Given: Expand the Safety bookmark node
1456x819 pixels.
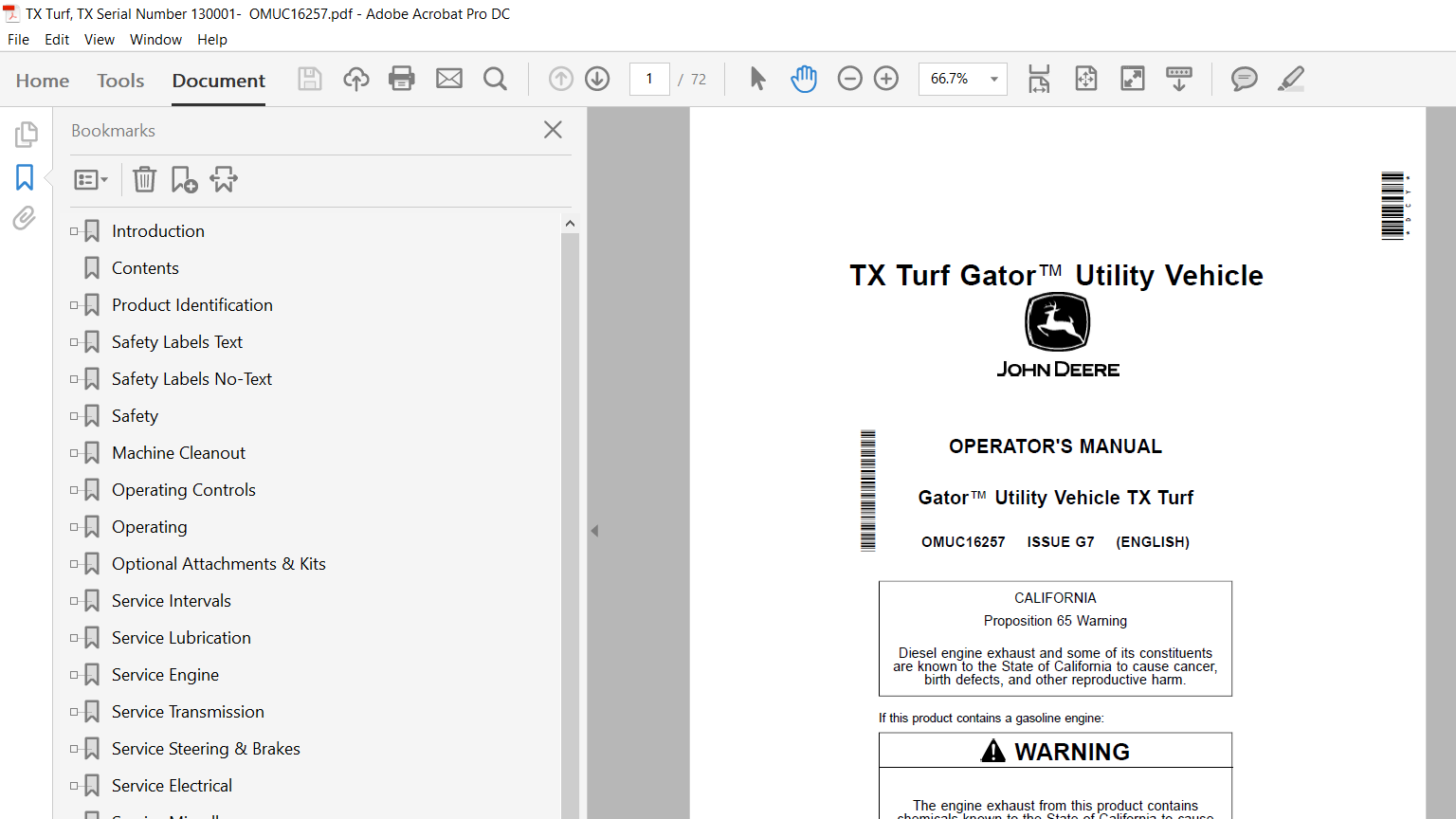Looking at the screenshot, I should pyautogui.click(x=74, y=416).
